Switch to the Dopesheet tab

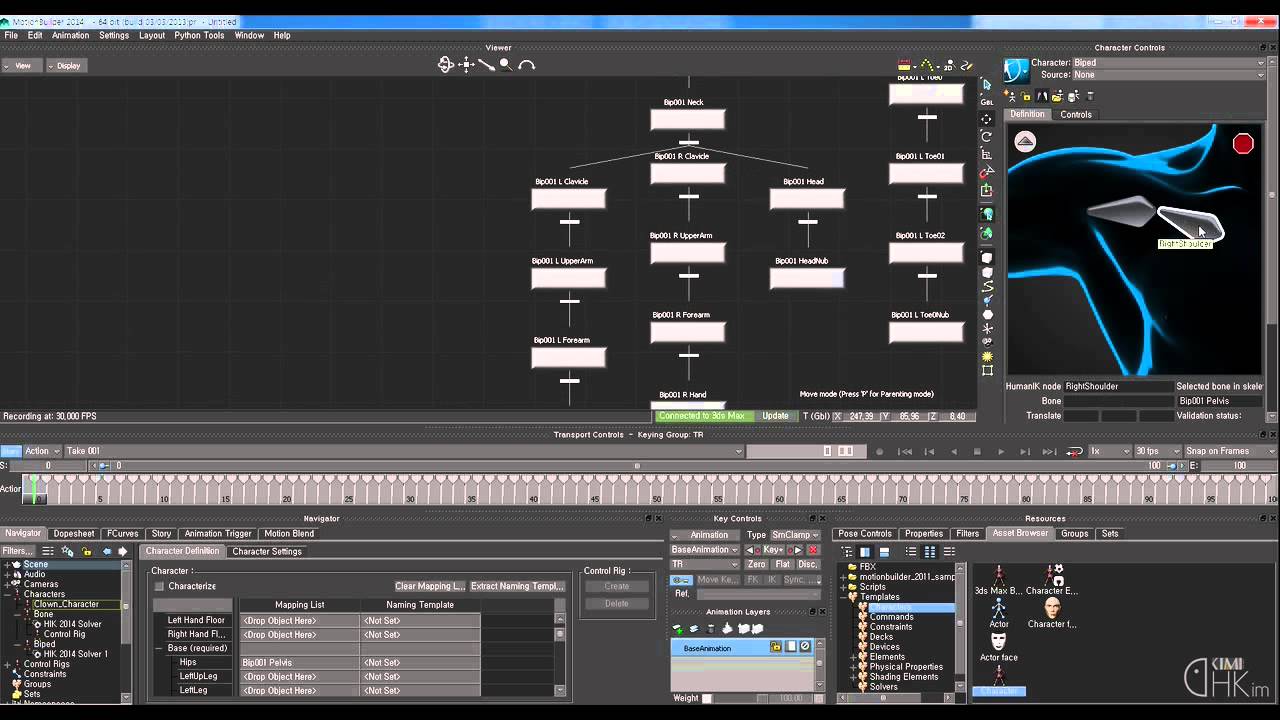point(74,534)
